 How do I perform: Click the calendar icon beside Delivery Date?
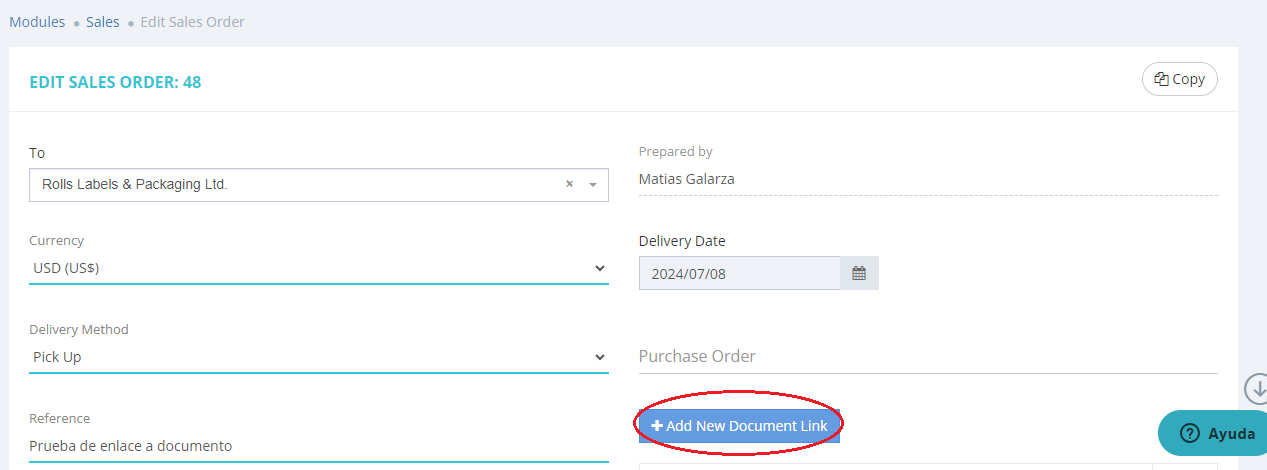pos(859,273)
